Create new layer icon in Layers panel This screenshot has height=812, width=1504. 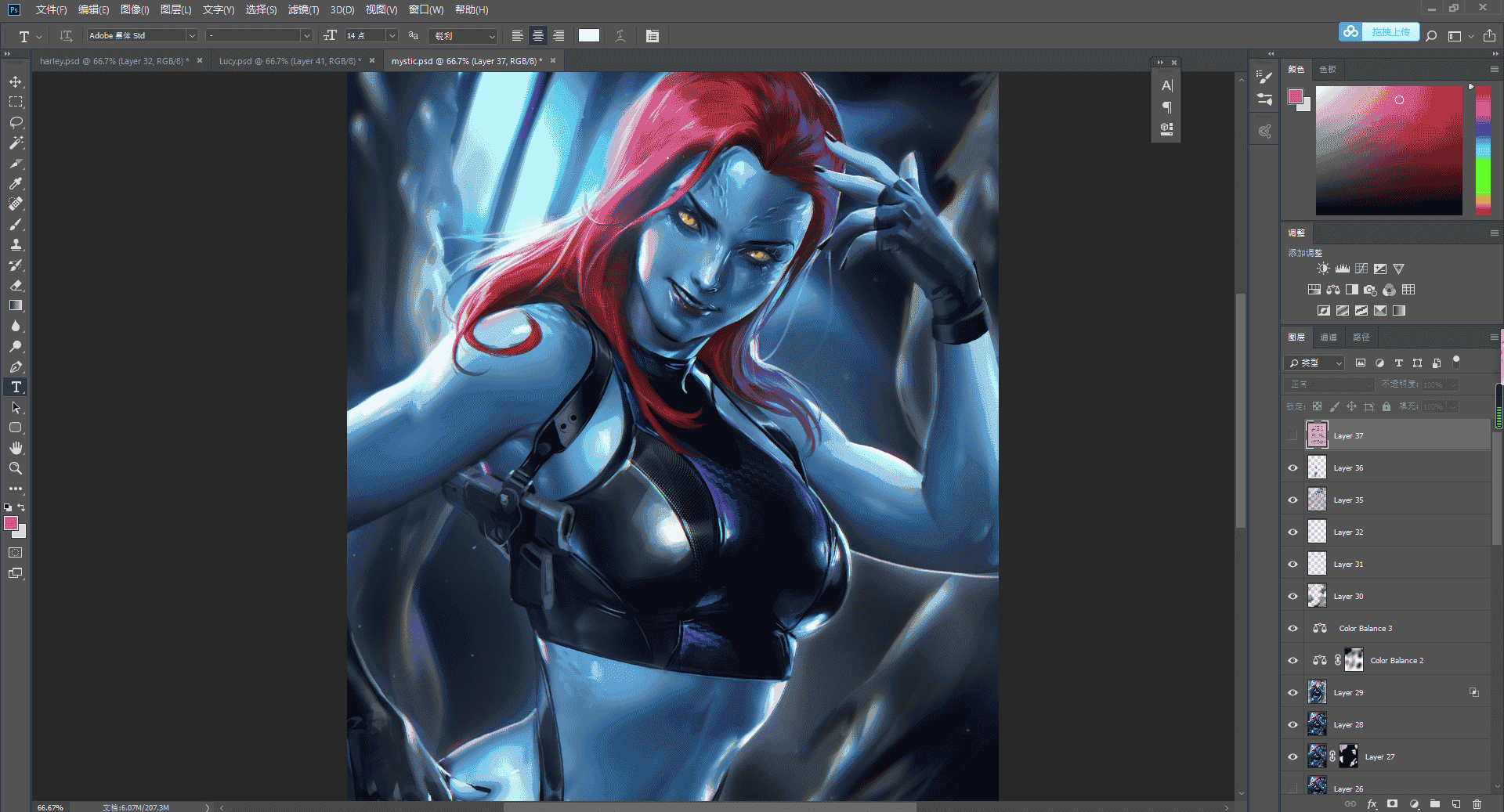pos(1455,804)
